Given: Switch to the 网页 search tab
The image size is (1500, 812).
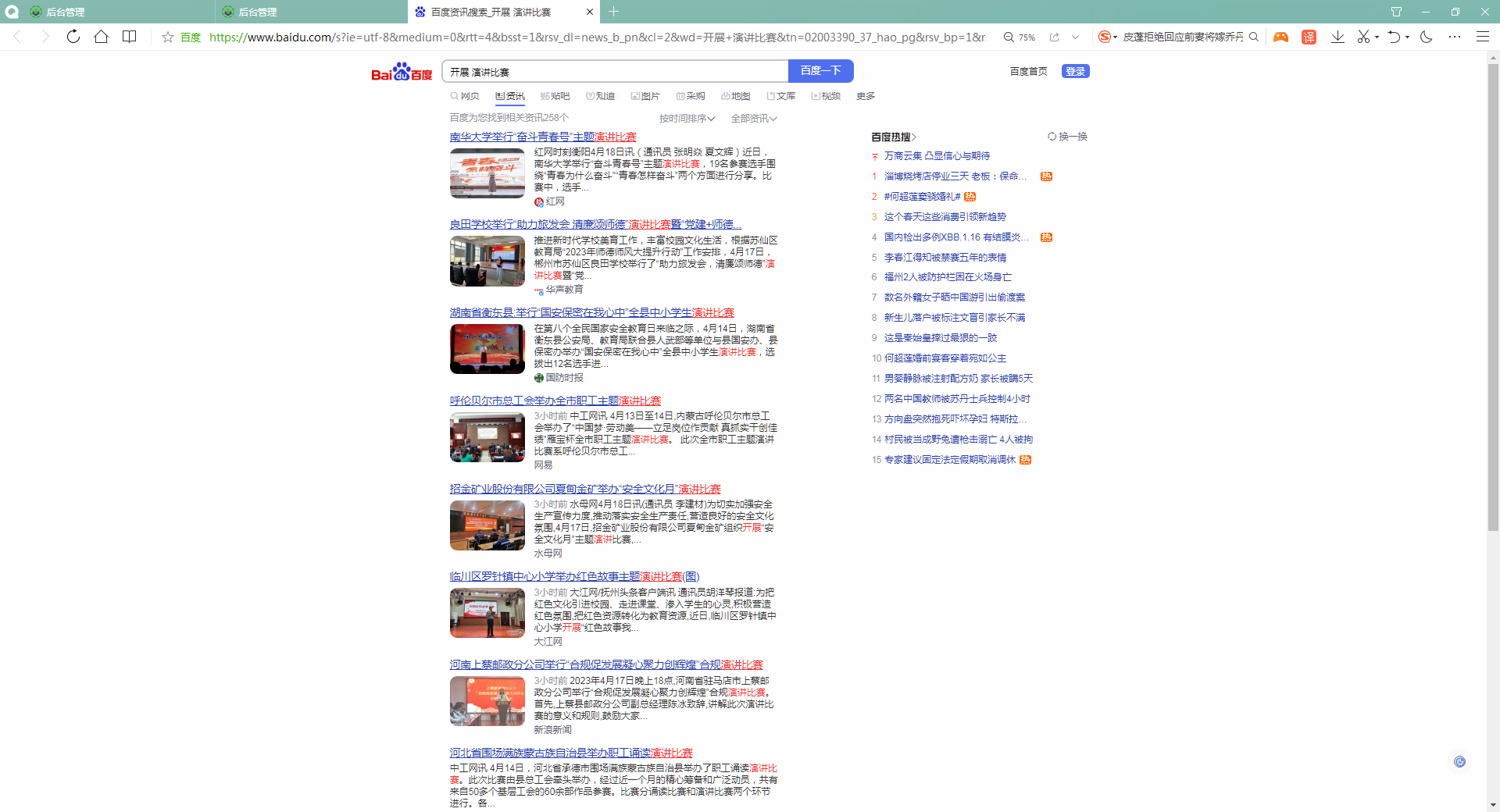Looking at the screenshot, I should pyautogui.click(x=466, y=96).
